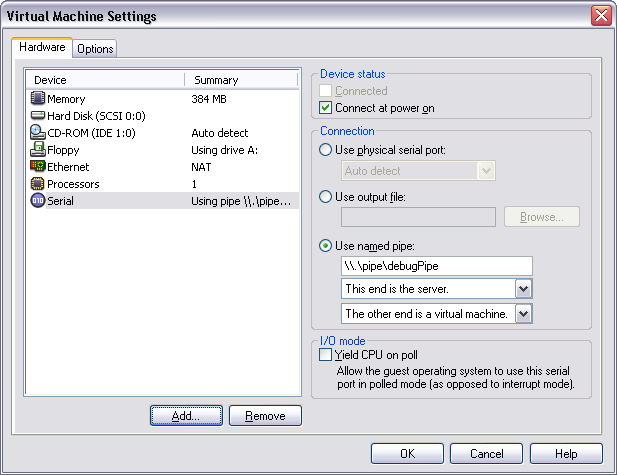
Task: Click the Memory chip icon
Action: tap(38, 98)
